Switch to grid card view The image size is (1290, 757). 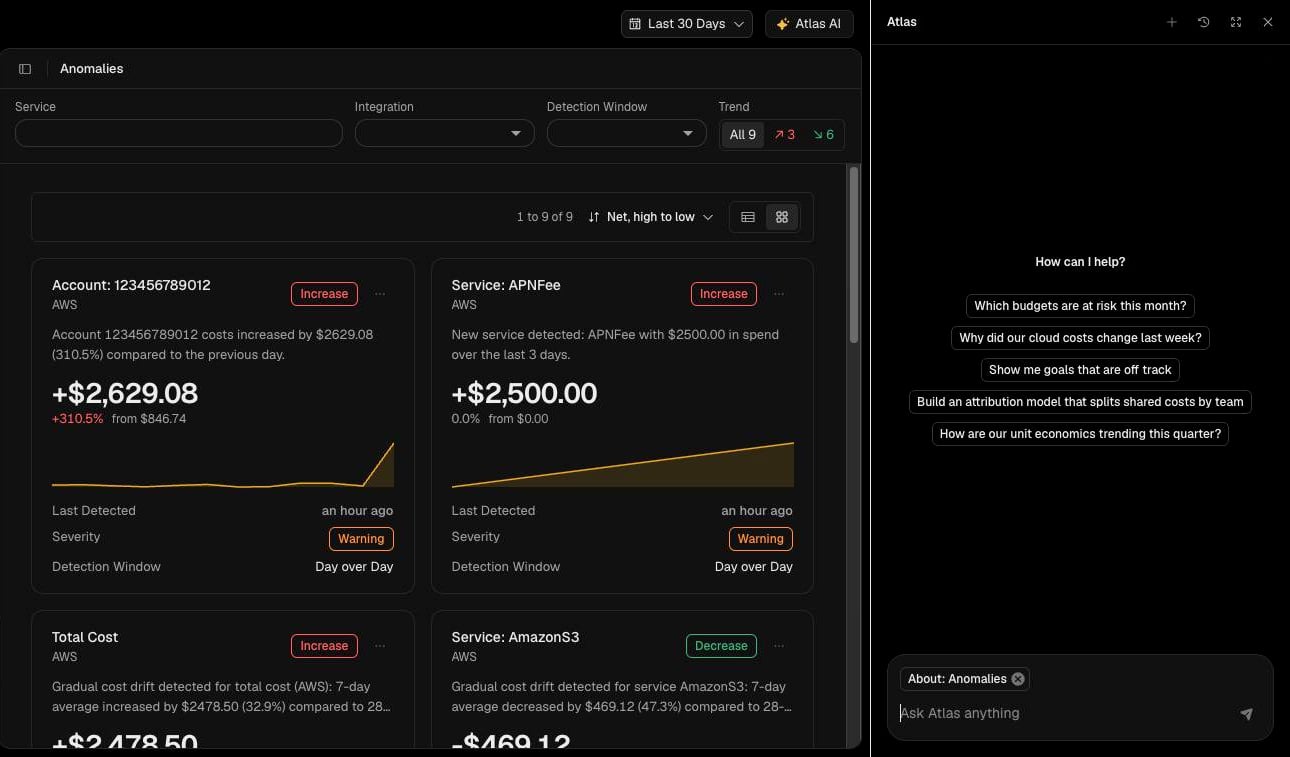pyautogui.click(x=782, y=217)
